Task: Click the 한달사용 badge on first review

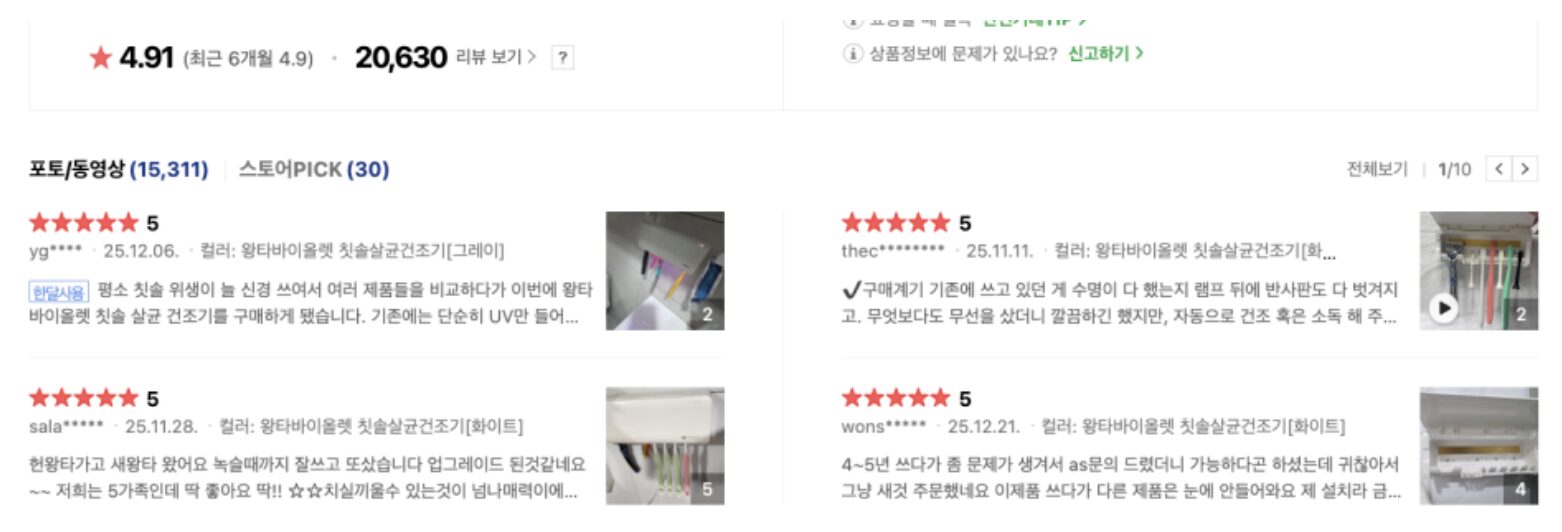Action: (x=58, y=291)
